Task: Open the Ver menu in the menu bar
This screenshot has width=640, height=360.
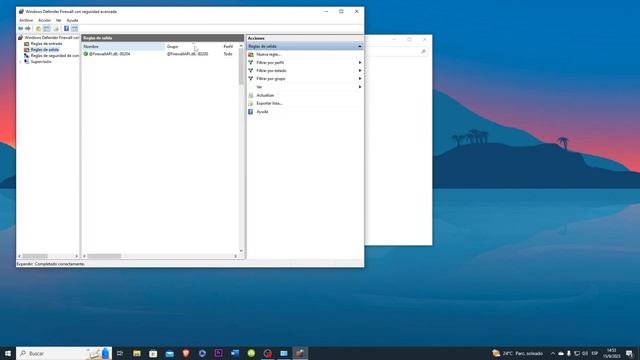Action: (x=59, y=20)
